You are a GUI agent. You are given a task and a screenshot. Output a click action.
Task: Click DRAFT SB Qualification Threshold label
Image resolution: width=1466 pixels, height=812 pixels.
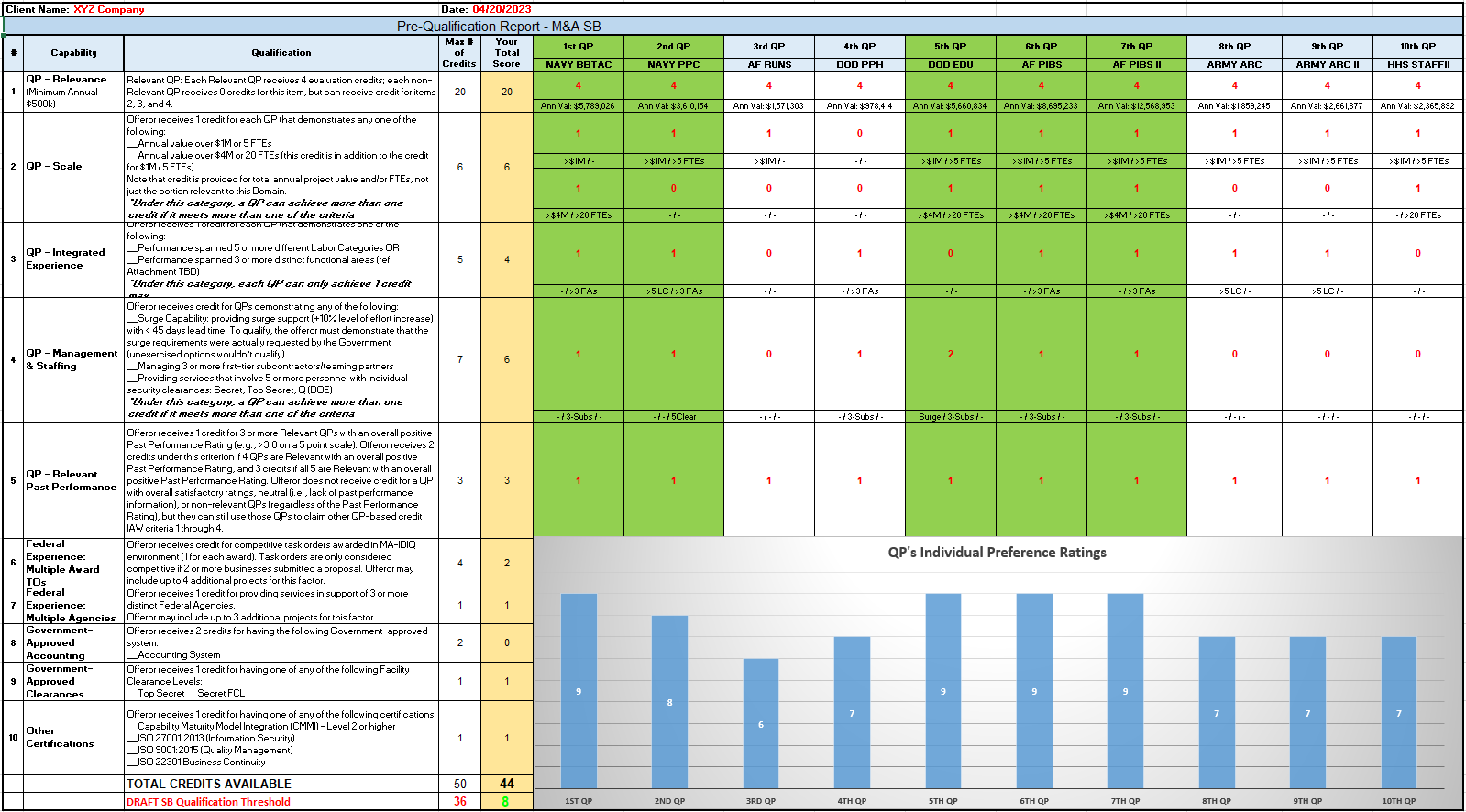209,802
